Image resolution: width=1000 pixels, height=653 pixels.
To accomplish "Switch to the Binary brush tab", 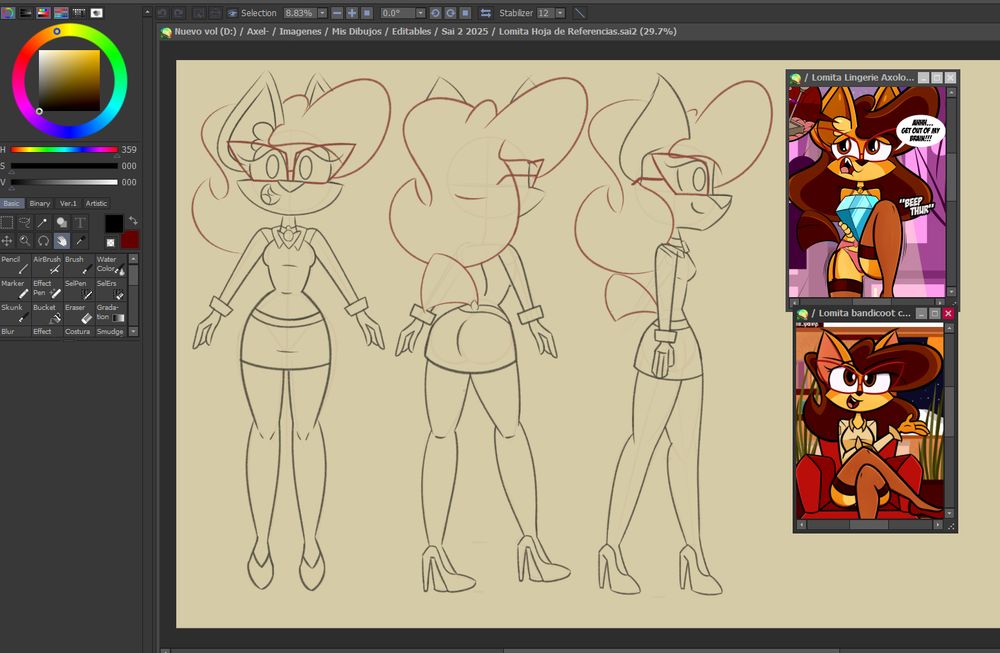I will pyautogui.click(x=40, y=203).
